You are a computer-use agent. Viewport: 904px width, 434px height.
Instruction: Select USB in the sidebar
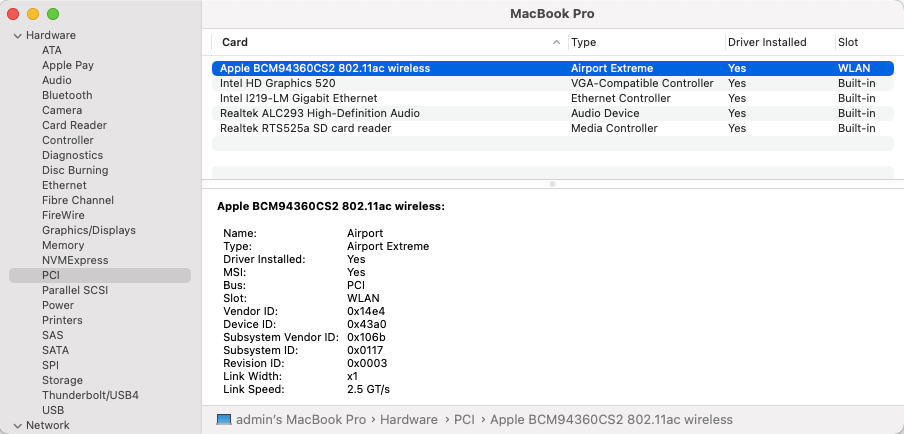pos(53,410)
